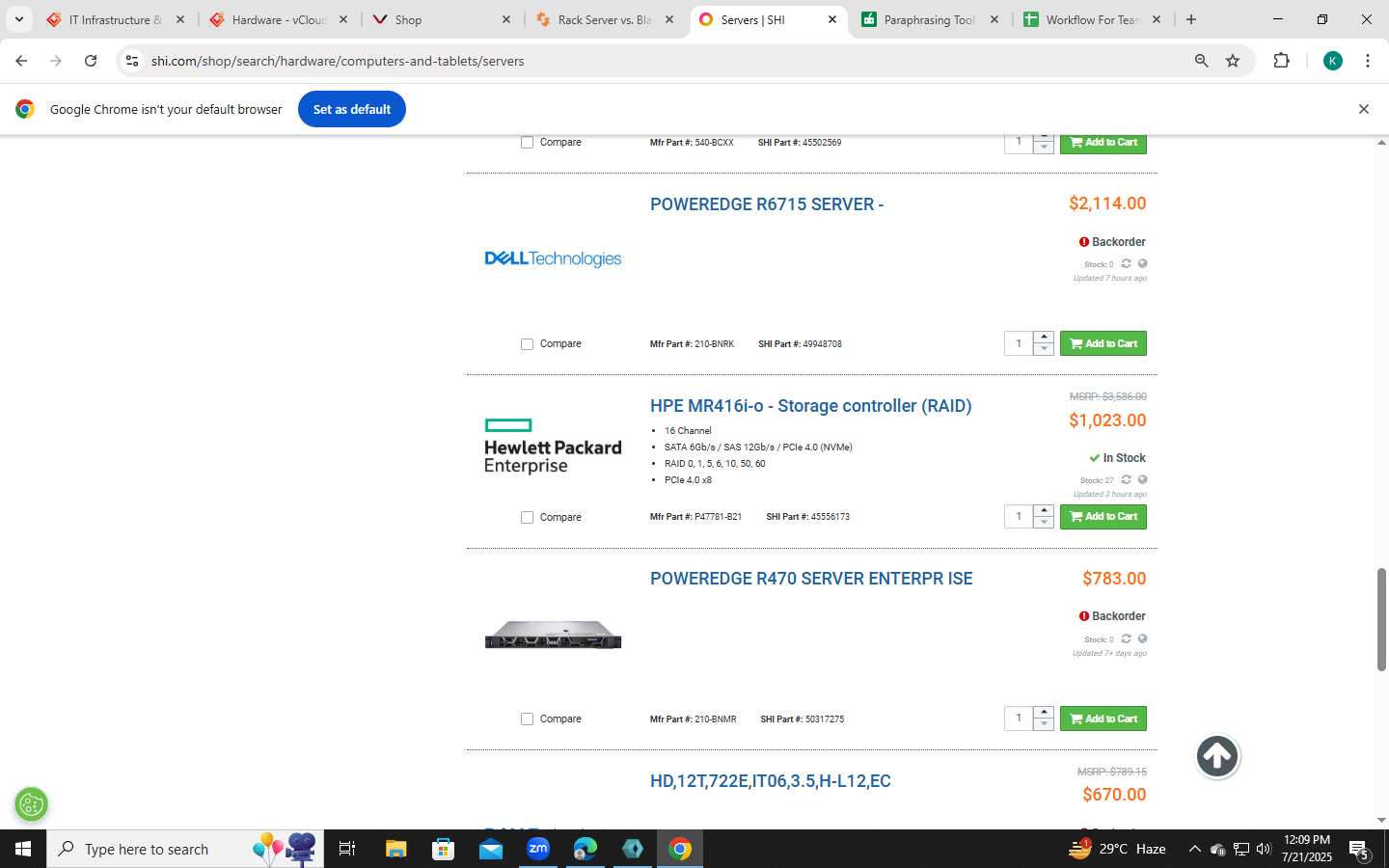Click the refresh stock icon for POWEREDGE R470

tap(1126, 638)
